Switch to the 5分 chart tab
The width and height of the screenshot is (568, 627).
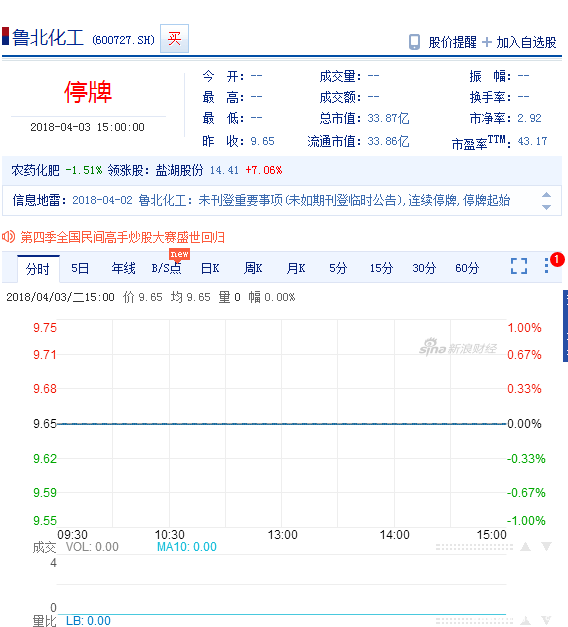(338, 268)
